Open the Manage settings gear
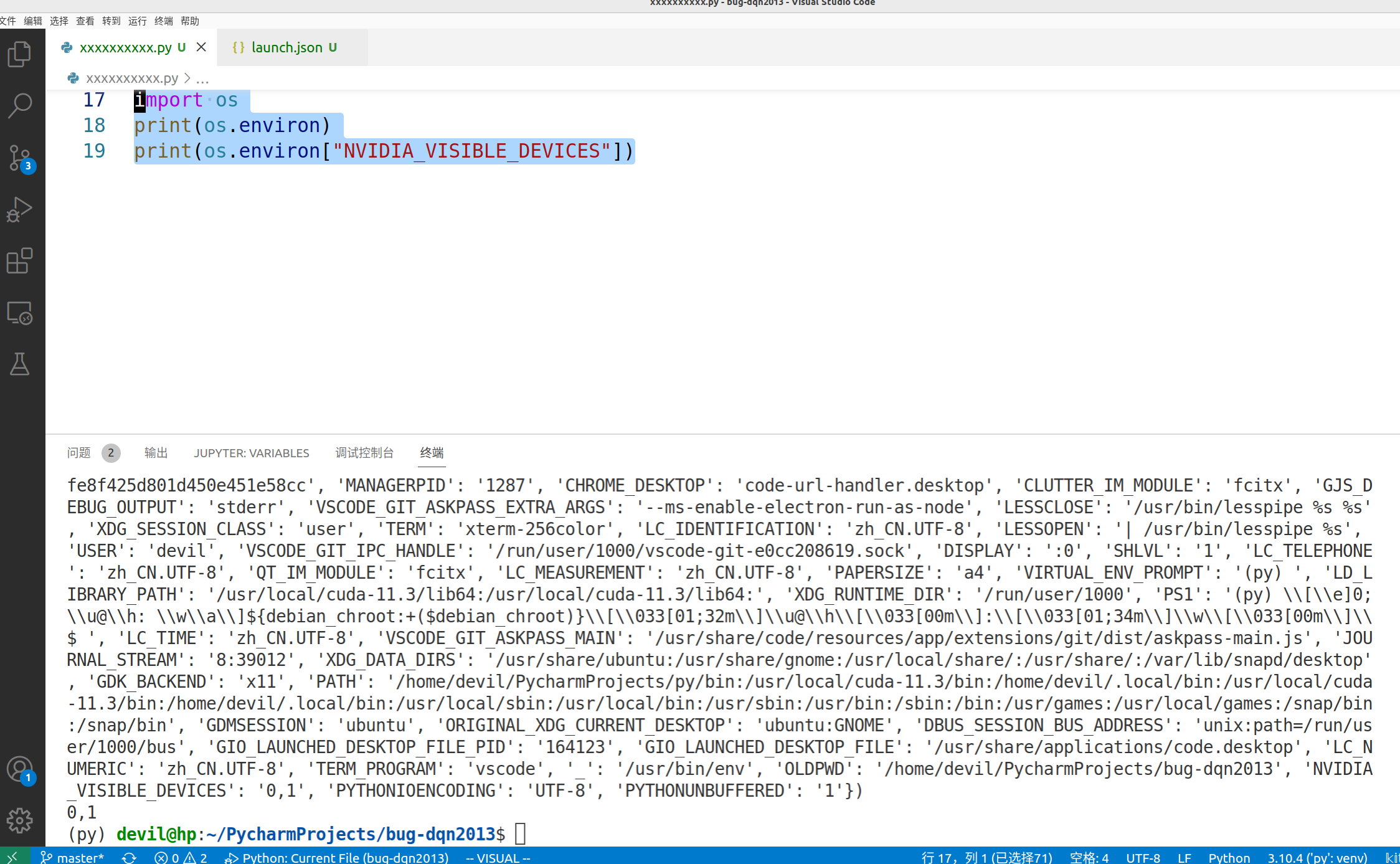The image size is (1400, 864). [x=19, y=820]
